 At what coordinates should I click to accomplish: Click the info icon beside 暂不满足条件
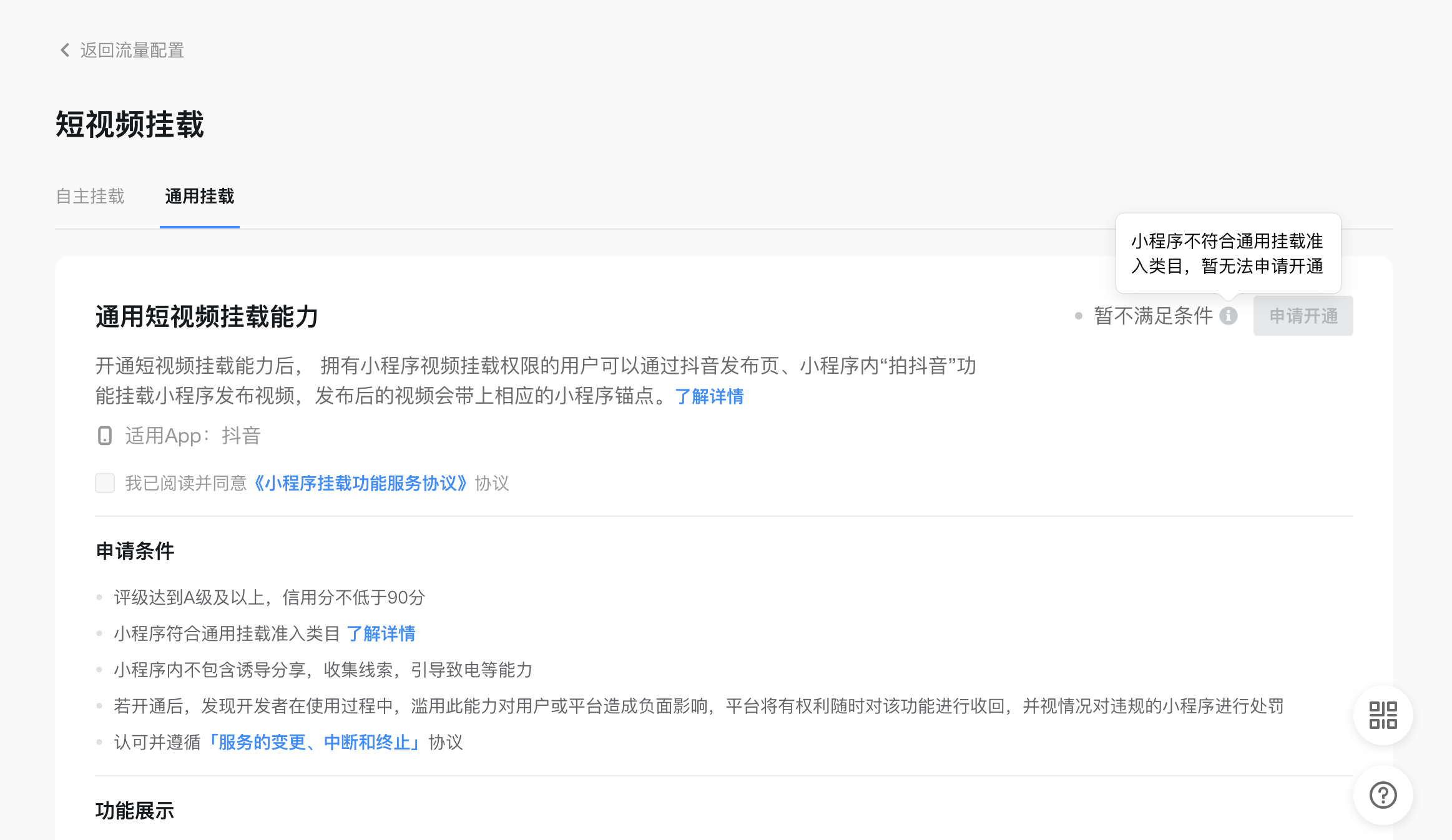click(x=1229, y=316)
